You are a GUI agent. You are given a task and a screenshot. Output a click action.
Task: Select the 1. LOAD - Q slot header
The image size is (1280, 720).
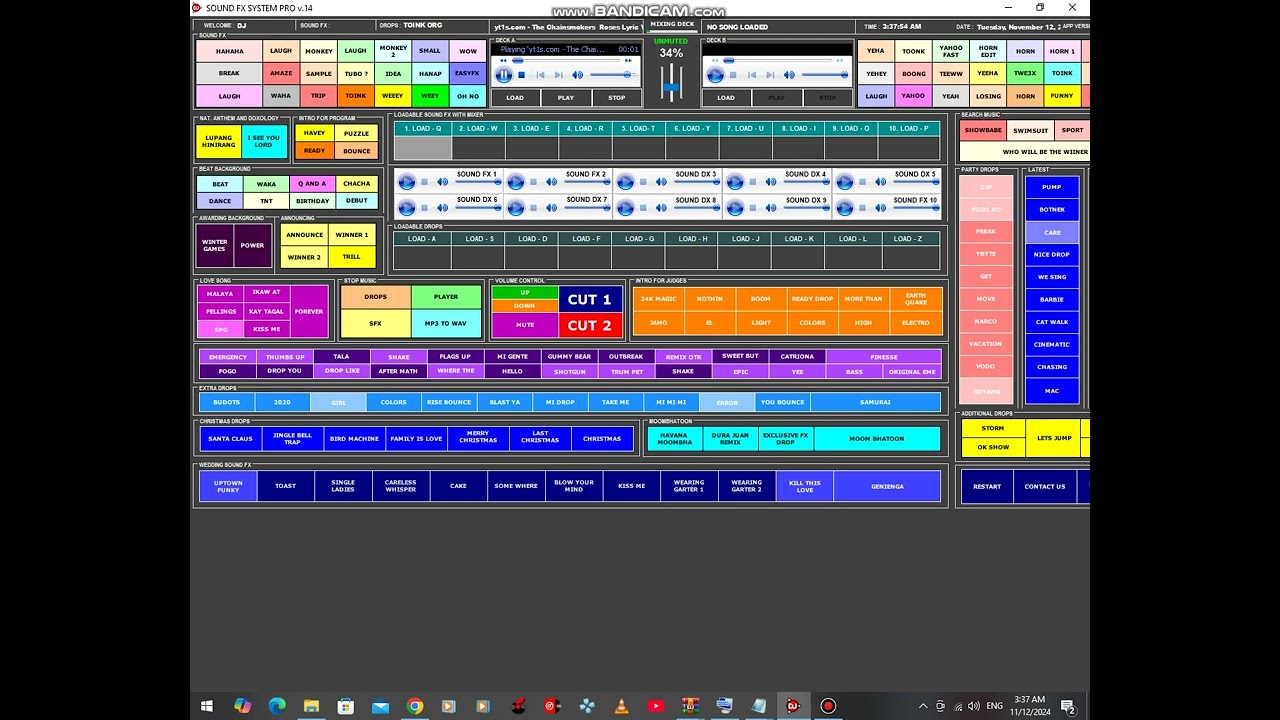[423, 128]
